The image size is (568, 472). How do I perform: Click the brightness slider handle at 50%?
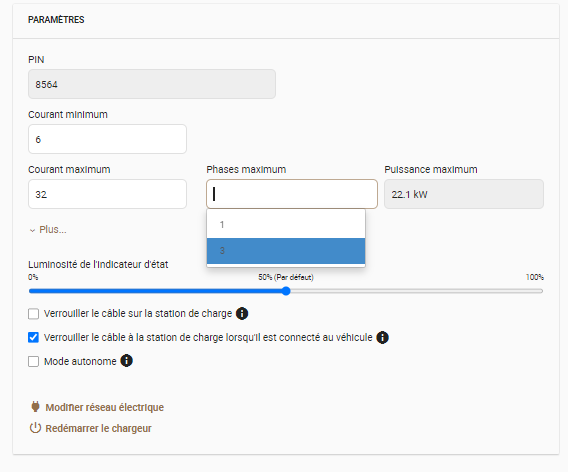coord(286,291)
